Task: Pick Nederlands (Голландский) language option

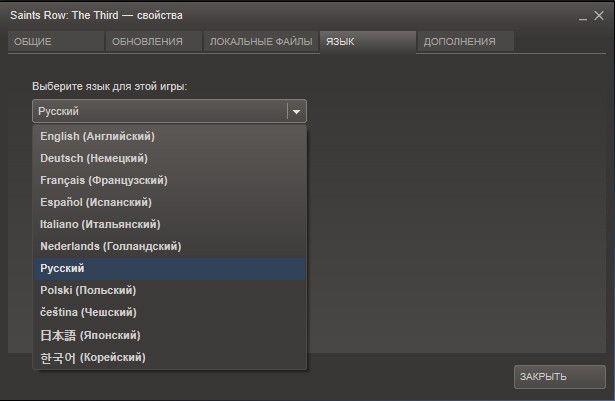Action: pos(110,246)
